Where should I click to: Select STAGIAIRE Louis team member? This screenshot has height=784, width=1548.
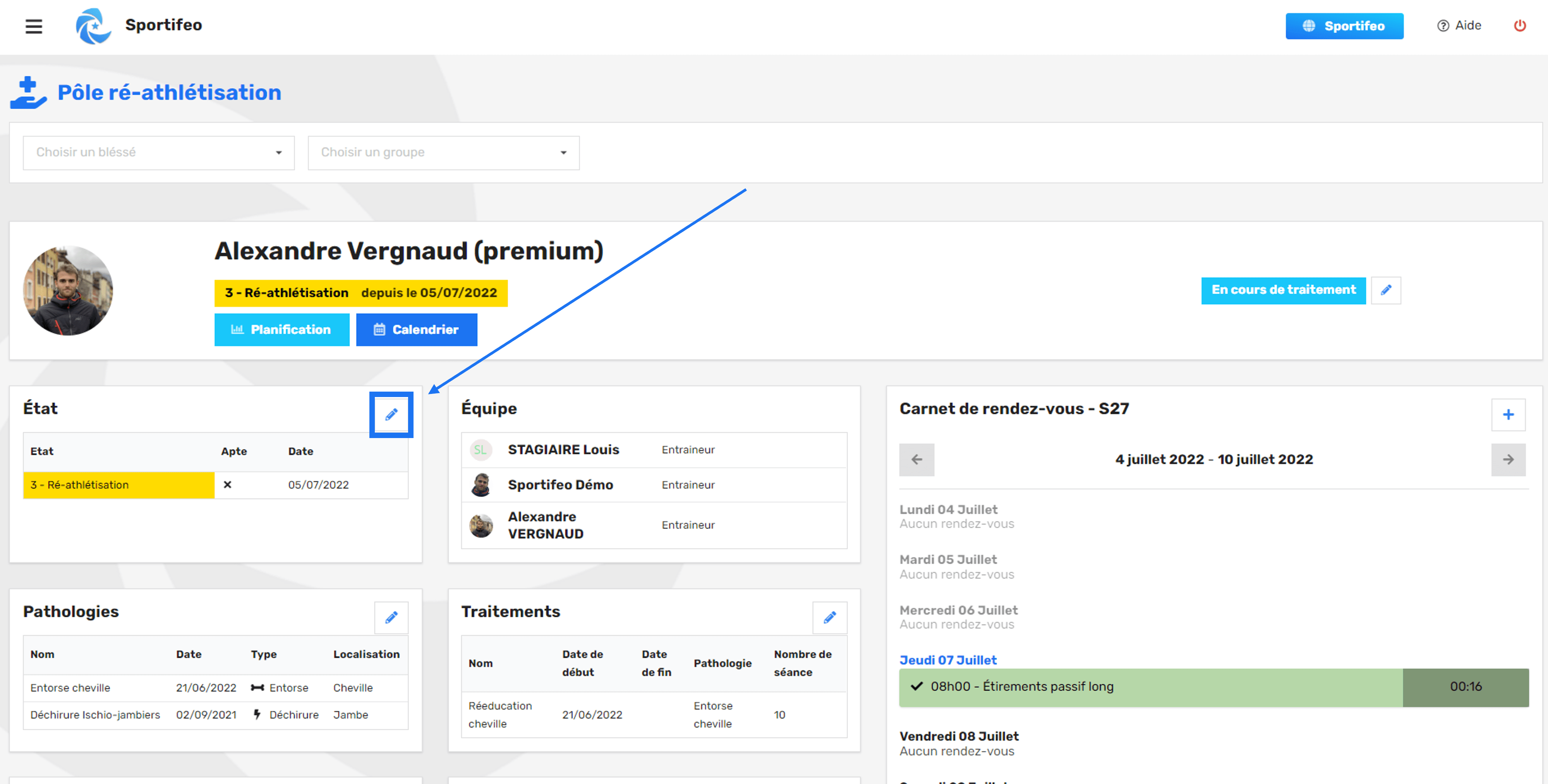654,449
